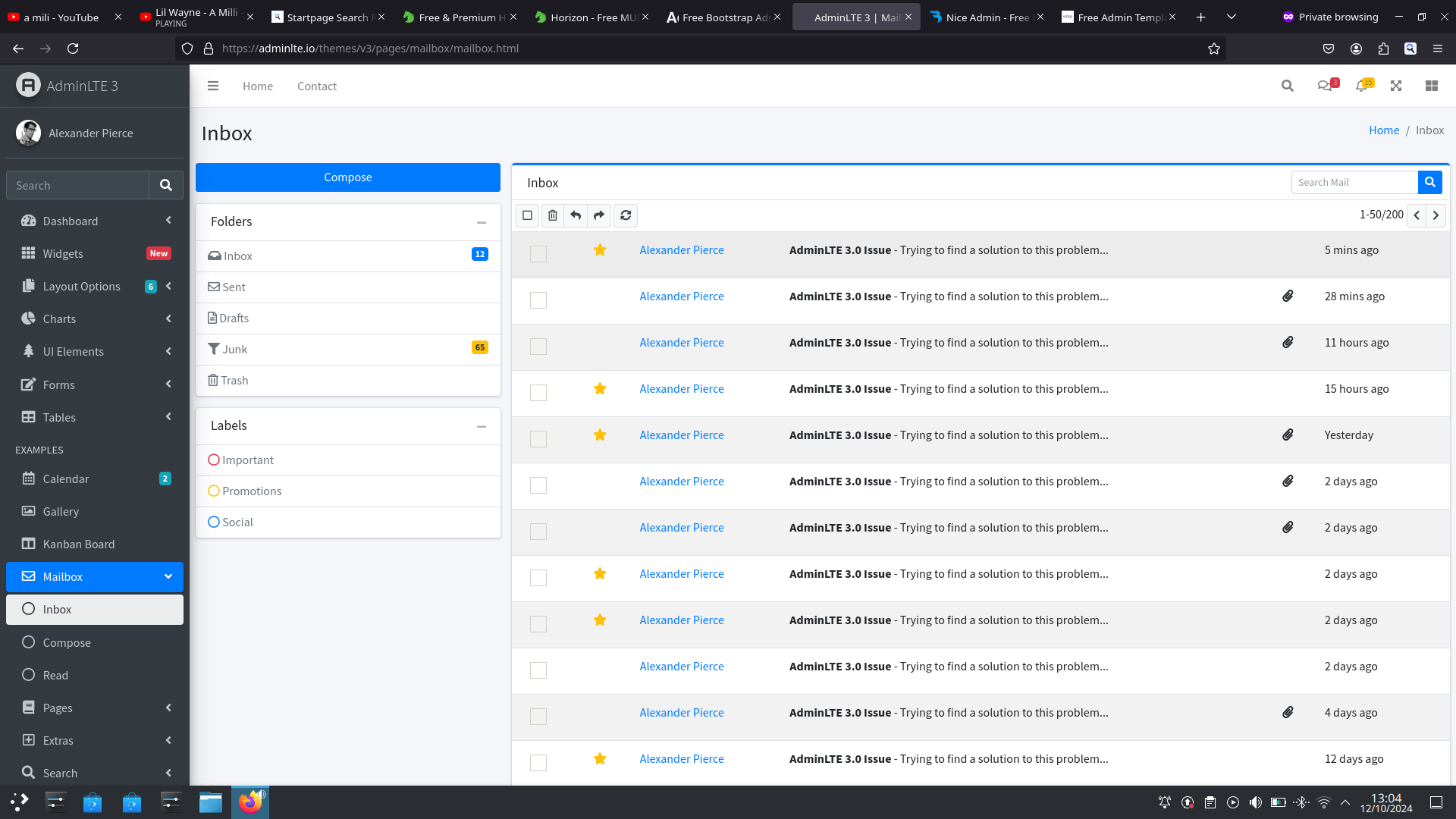Click the blue Compose button
Image resolution: width=1456 pixels, height=819 pixels.
(348, 177)
